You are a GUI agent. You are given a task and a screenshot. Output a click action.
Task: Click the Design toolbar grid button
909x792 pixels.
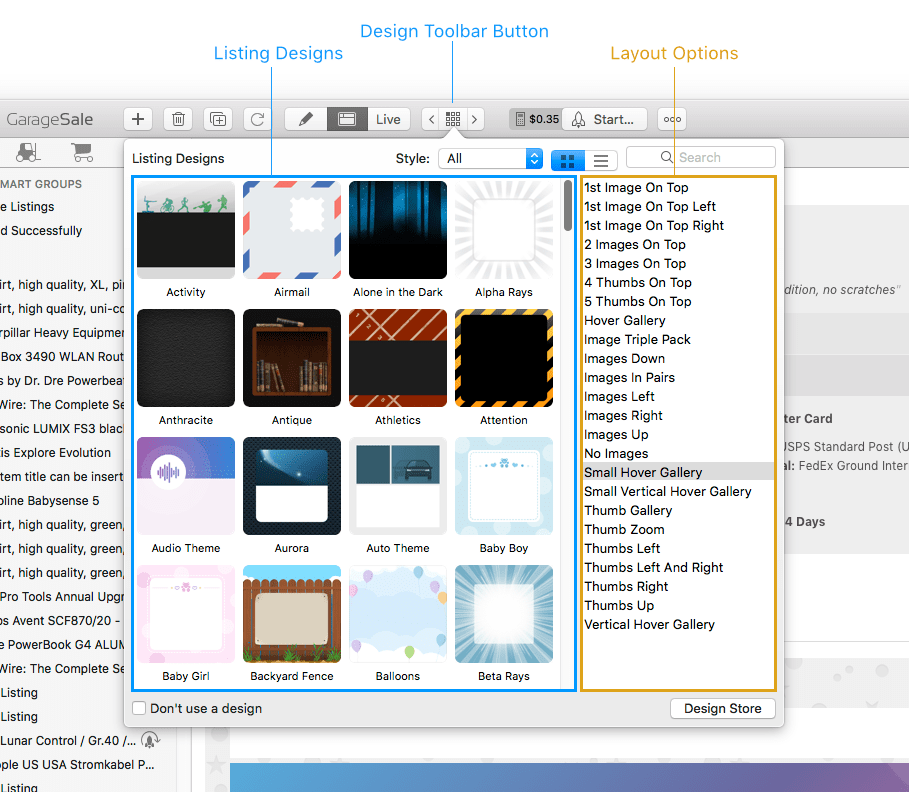coord(454,119)
